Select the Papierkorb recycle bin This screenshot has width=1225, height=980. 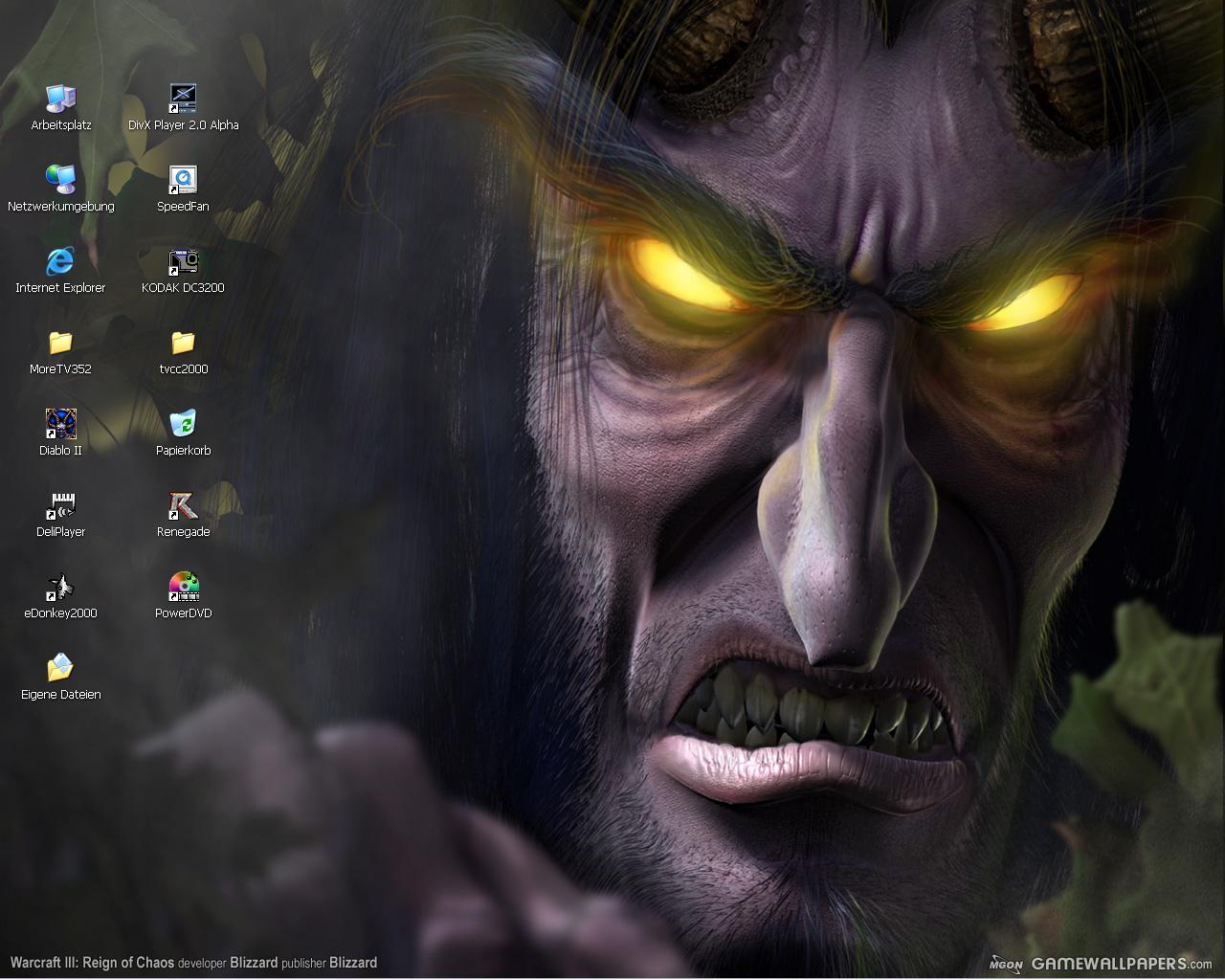tap(183, 423)
